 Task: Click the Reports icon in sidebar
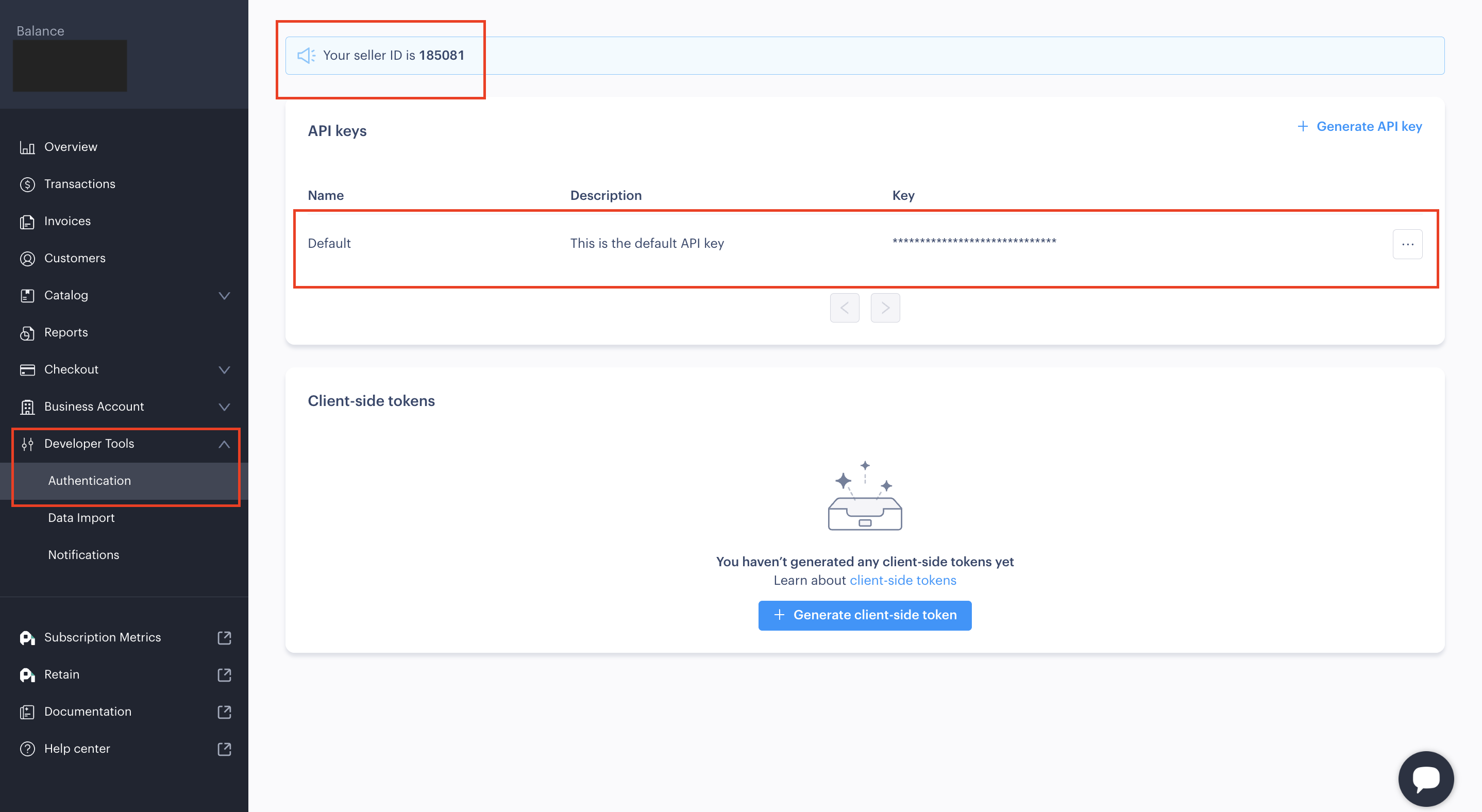(x=27, y=333)
